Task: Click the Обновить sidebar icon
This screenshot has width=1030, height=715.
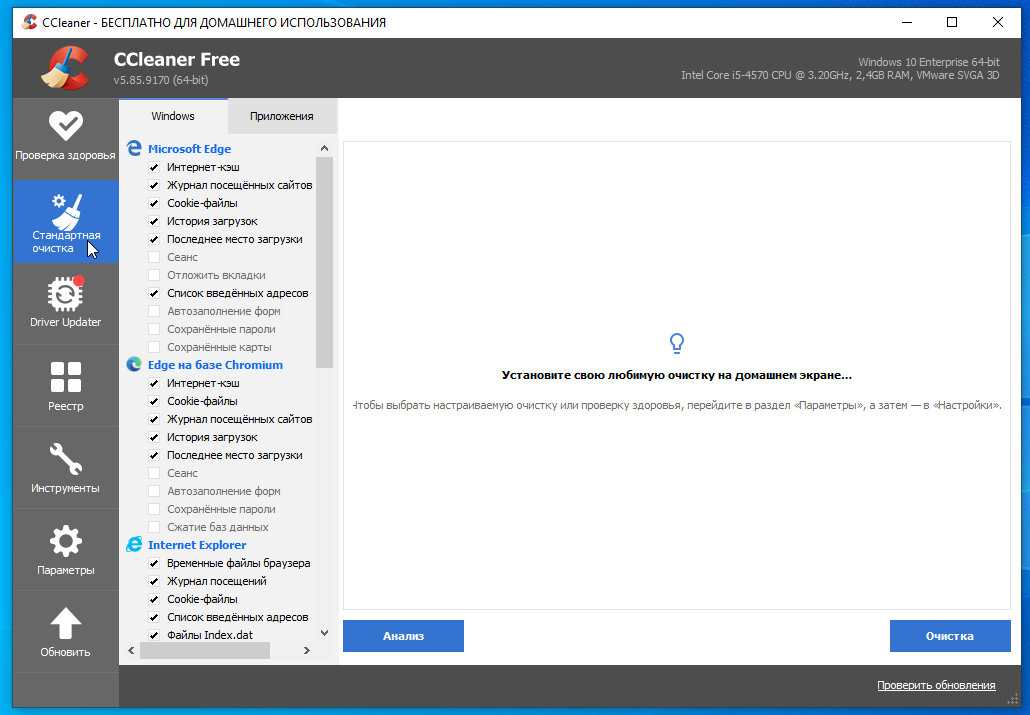Action: (66, 631)
